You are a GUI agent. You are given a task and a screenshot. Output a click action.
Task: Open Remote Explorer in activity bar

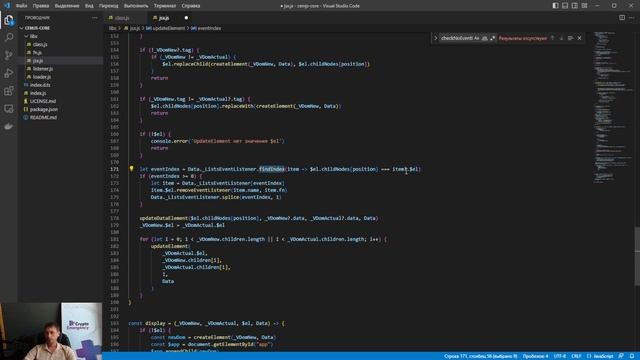pos(9,109)
